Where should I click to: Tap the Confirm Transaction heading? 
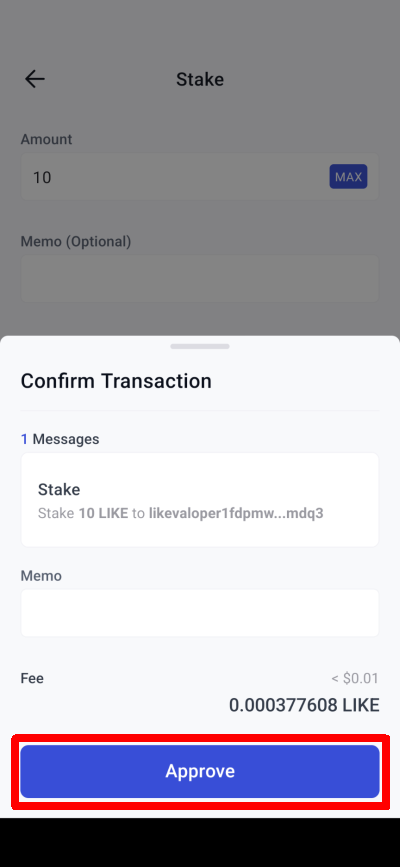[116, 382]
